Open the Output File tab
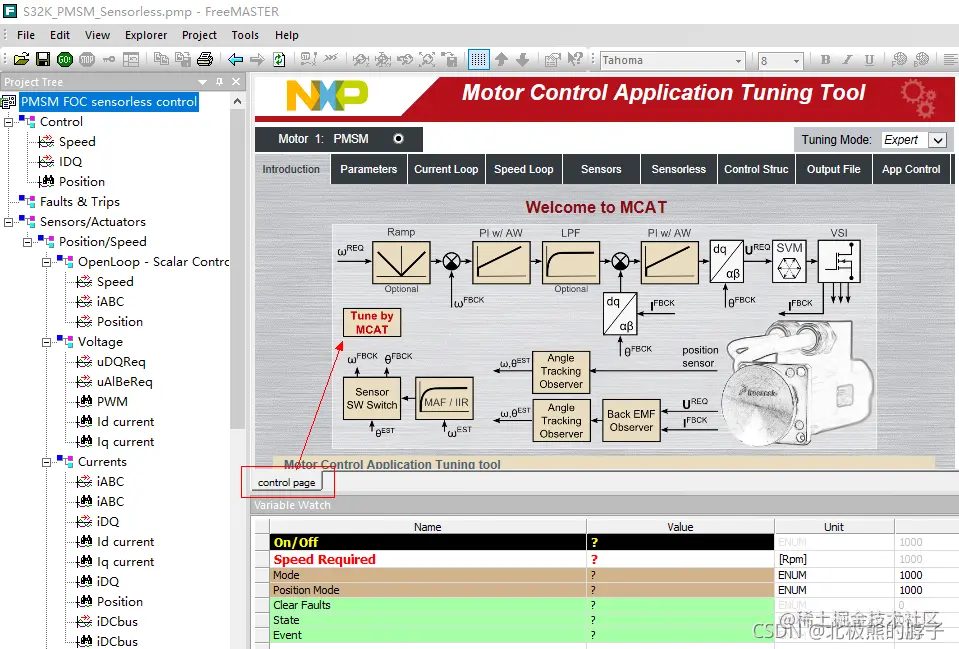The height and width of the screenshot is (649, 959). [833, 169]
